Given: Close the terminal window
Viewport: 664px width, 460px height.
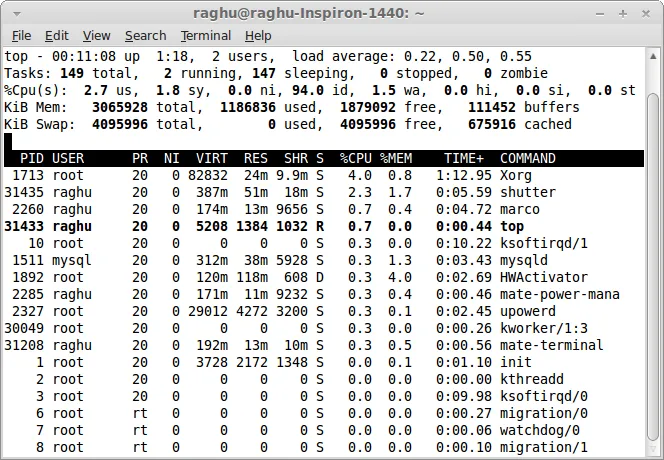Looking at the screenshot, I should [646, 12].
